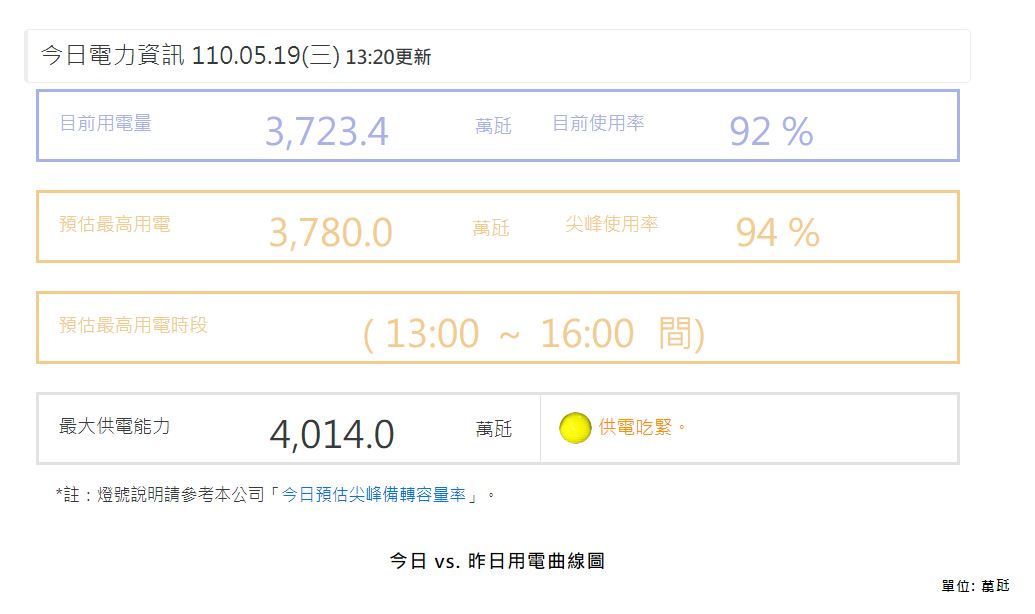Click the yellow supply status light icon
The image size is (1035, 614).
[x=575, y=429]
